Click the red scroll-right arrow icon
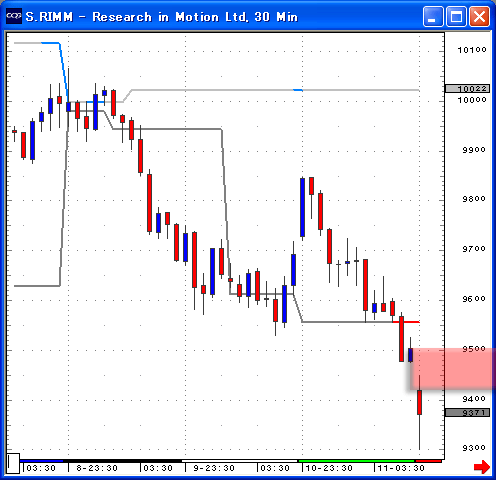The height and width of the screenshot is (480, 496). [x=482, y=467]
